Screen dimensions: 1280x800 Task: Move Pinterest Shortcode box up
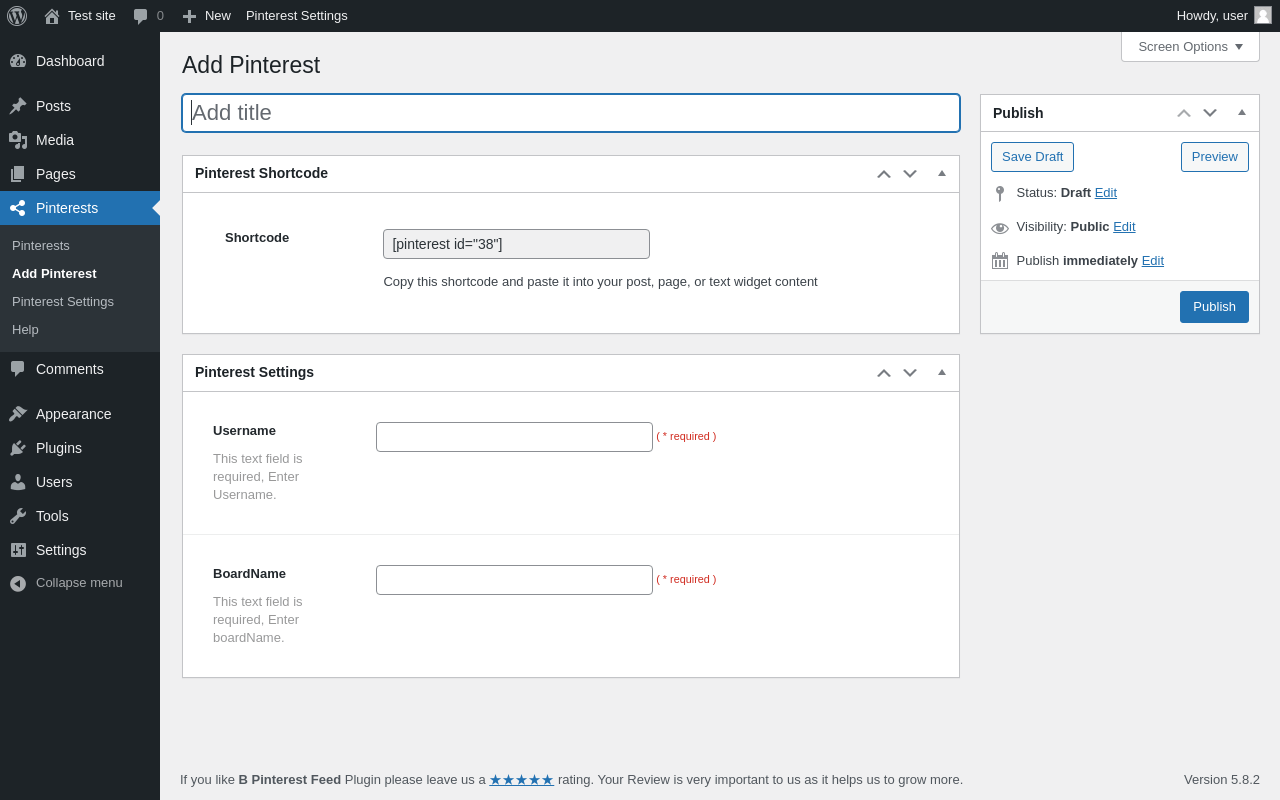884,174
